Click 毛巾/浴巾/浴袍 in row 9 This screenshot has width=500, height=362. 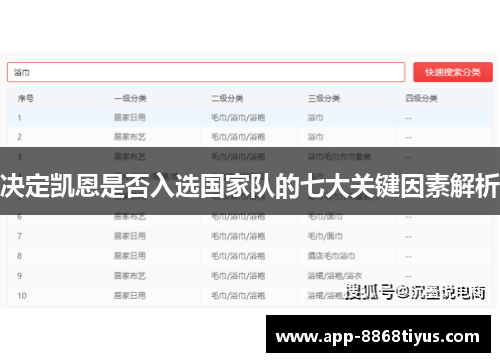[238, 275]
